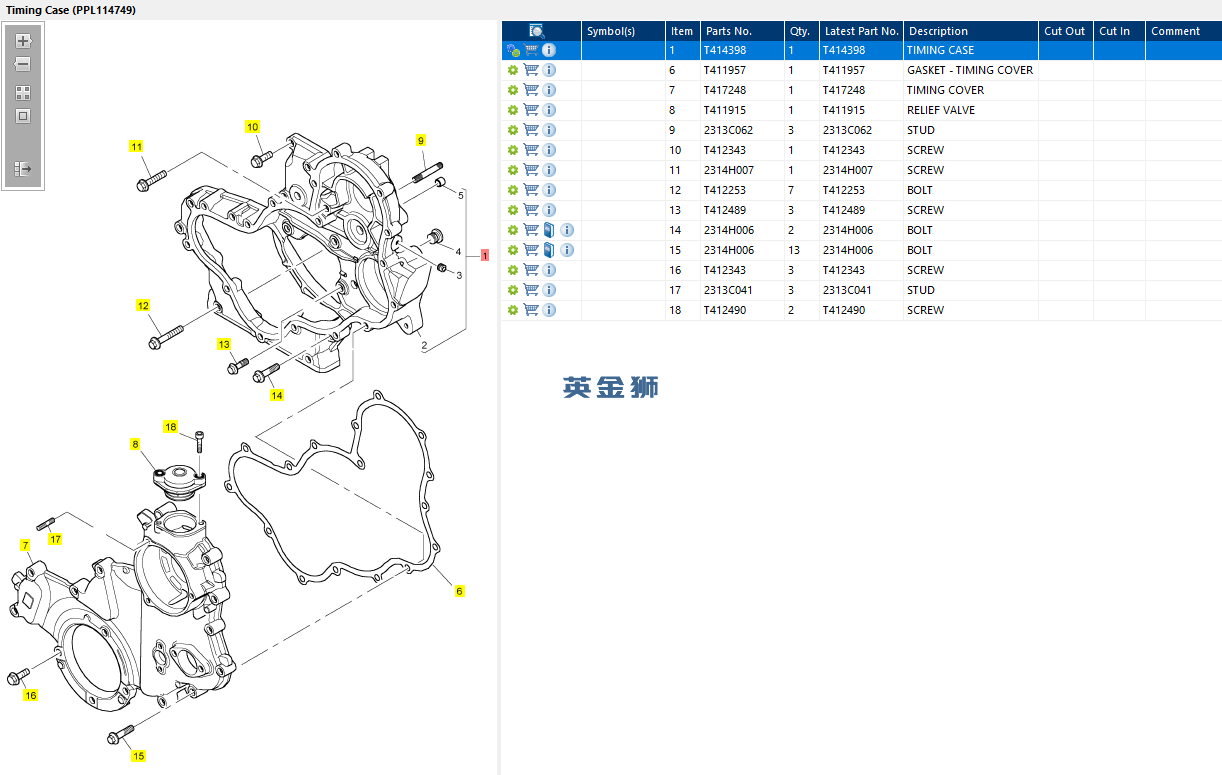
Task: Open info icon for item 15 BOLT
Action: coord(567,250)
